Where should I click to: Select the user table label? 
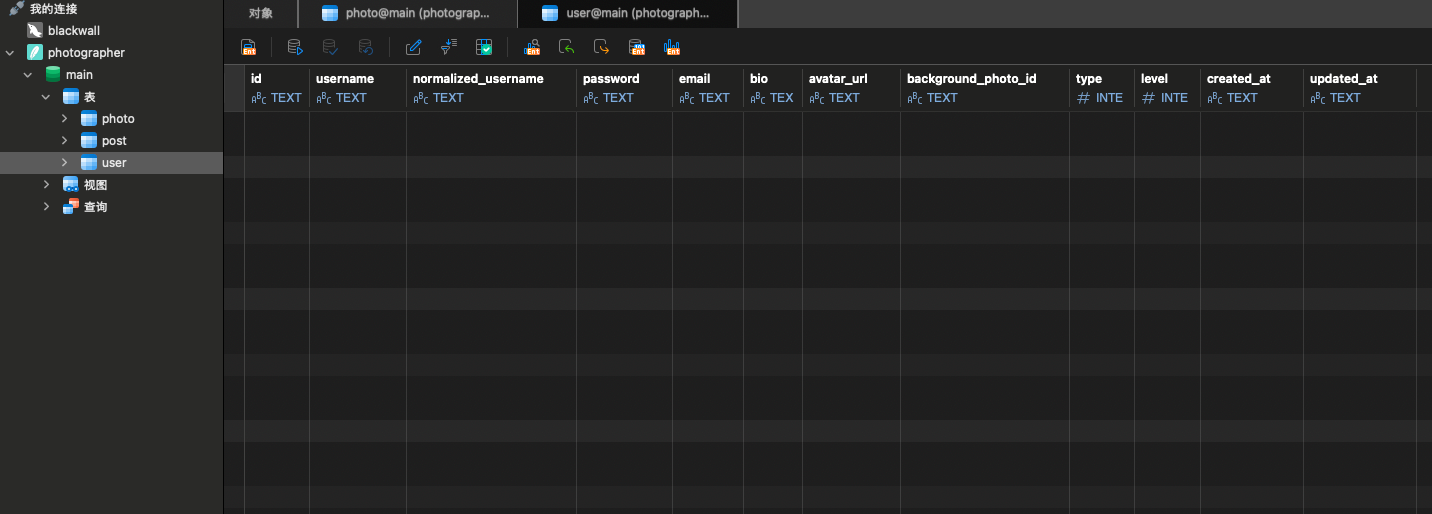pos(114,163)
